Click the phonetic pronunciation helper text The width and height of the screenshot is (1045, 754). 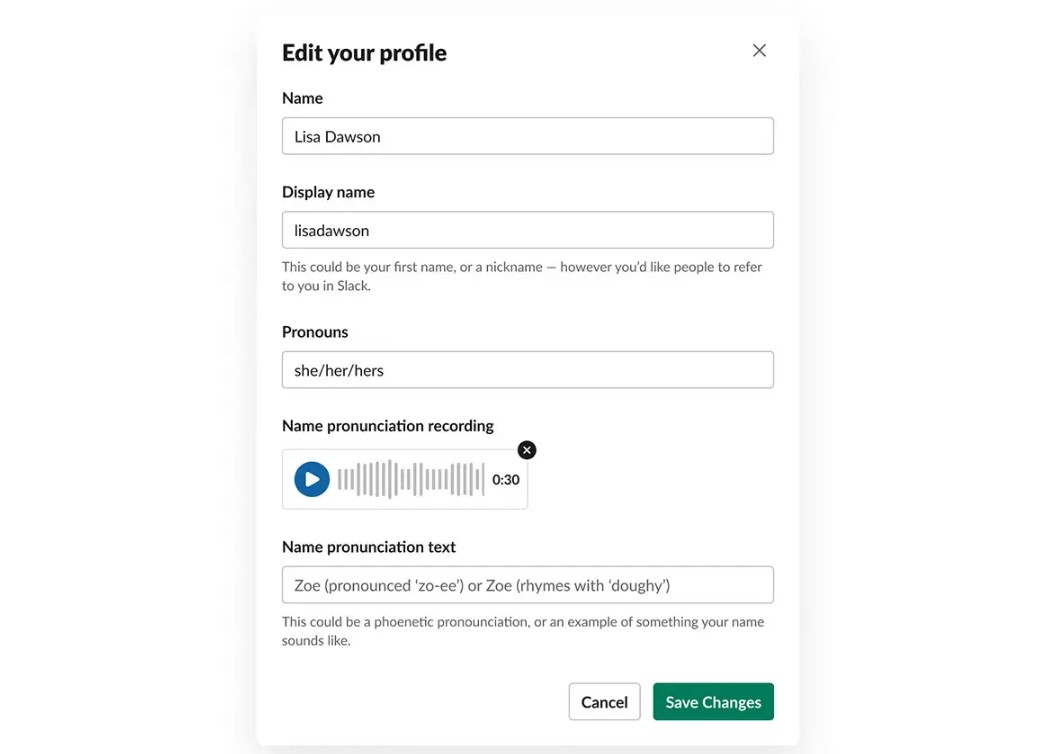point(523,631)
